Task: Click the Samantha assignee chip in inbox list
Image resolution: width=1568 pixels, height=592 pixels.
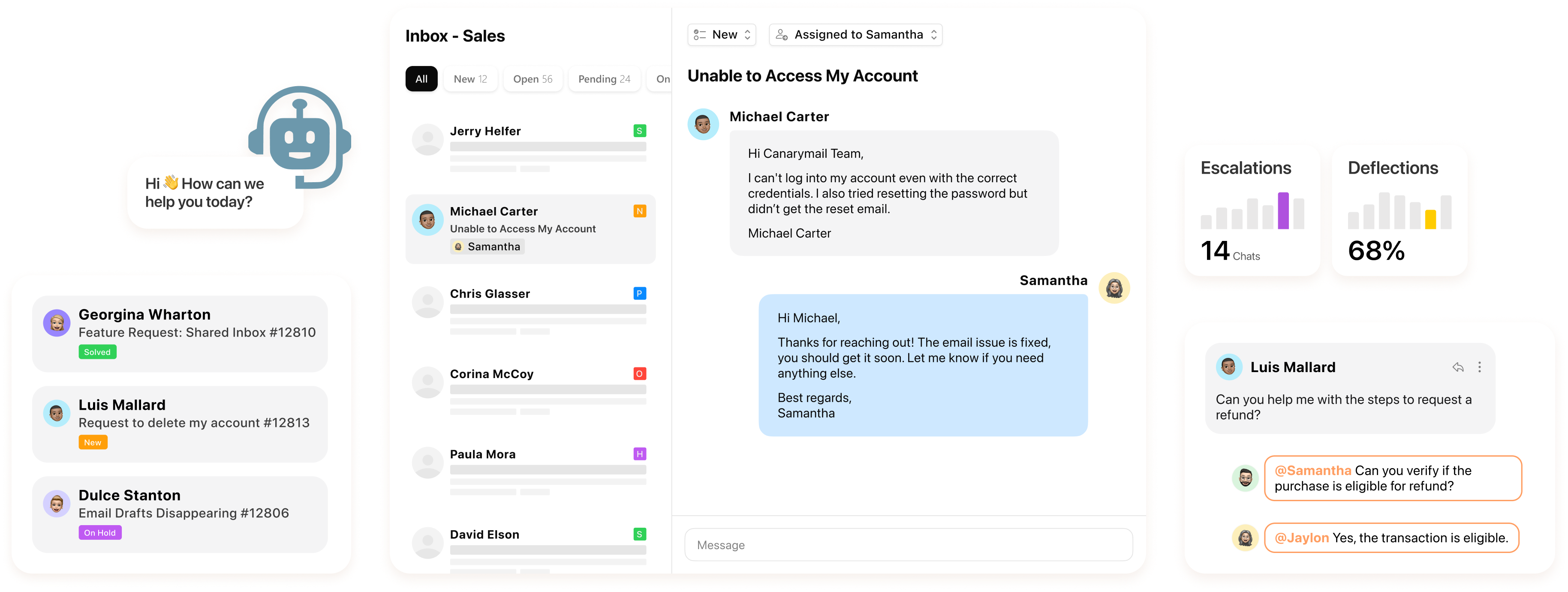Action: (x=487, y=246)
